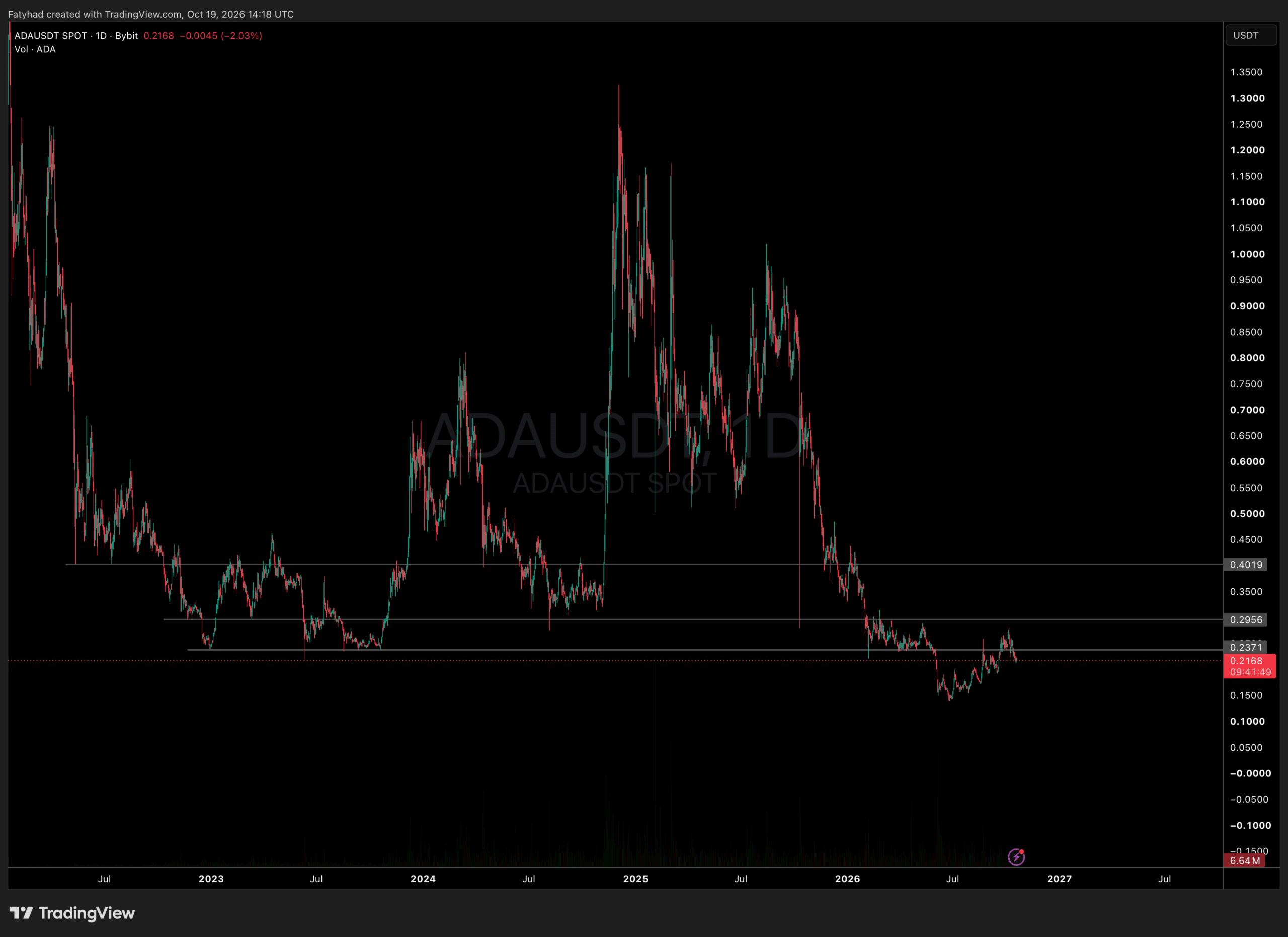The width and height of the screenshot is (1288, 937).
Task: Click the TradingView logo at bottom left
Action: [x=72, y=912]
